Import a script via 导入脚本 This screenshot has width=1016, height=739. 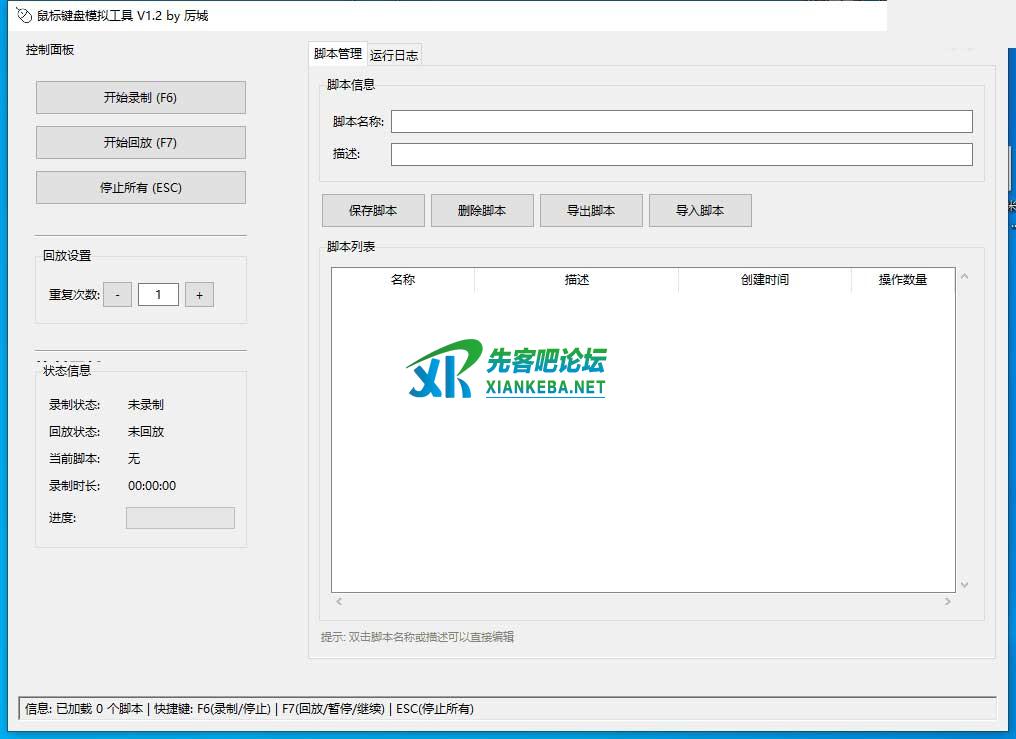point(700,211)
